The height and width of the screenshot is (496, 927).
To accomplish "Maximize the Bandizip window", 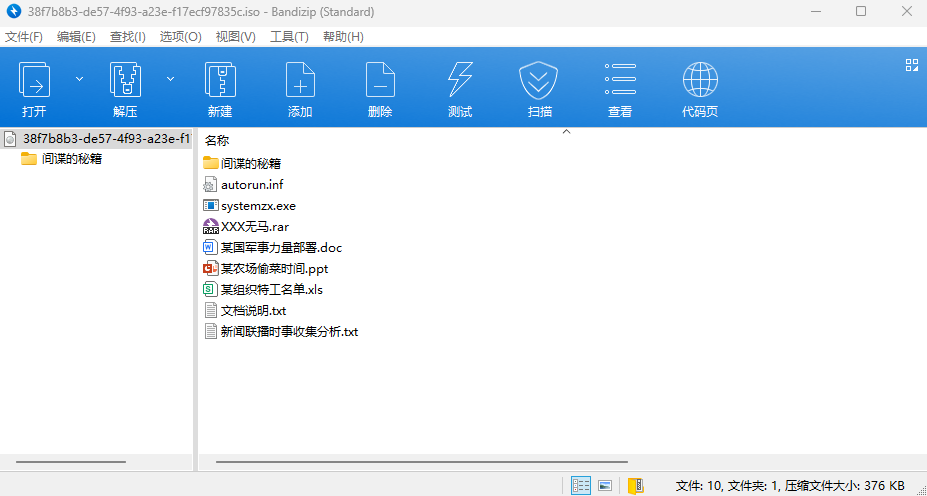I will click(x=861, y=11).
